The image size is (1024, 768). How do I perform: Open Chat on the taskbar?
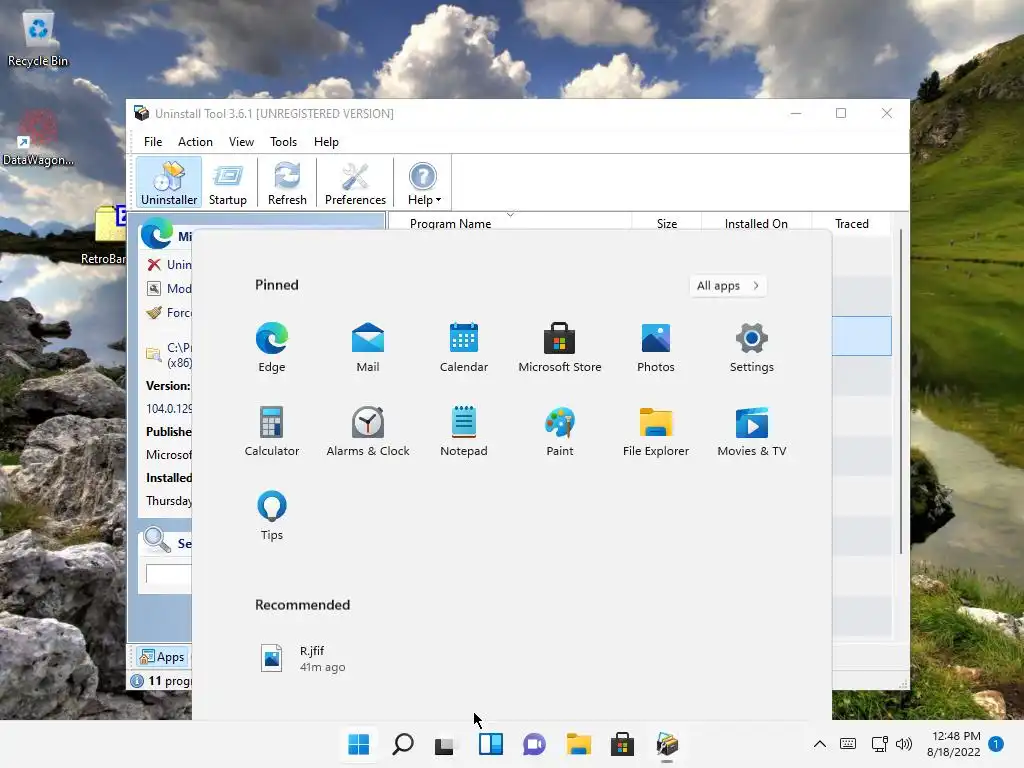534,744
